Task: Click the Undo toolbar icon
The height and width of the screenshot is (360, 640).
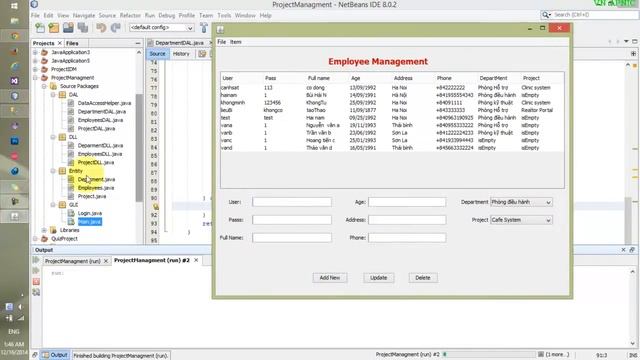Action: [101, 27]
